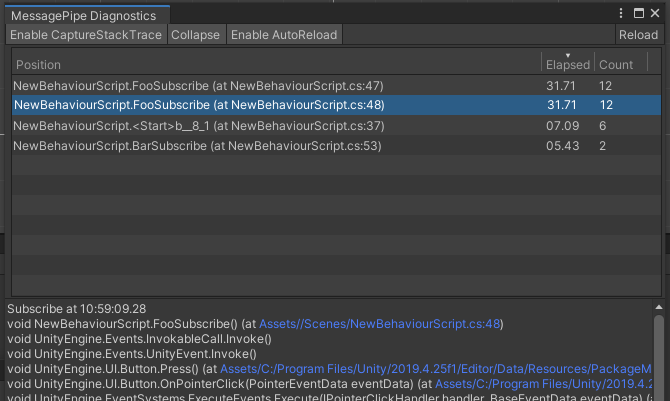Toggle Enable CaptureStackTrace
Image resolution: width=670 pixels, height=401 pixels.
(85, 35)
